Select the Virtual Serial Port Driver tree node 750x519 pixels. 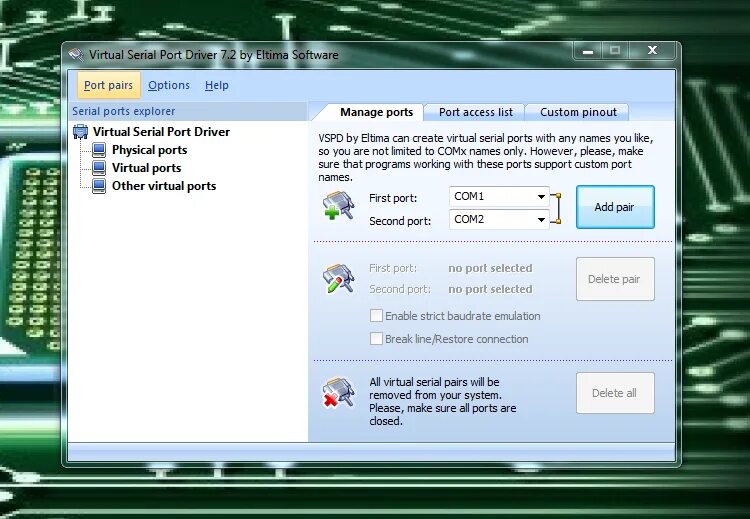click(x=161, y=132)
